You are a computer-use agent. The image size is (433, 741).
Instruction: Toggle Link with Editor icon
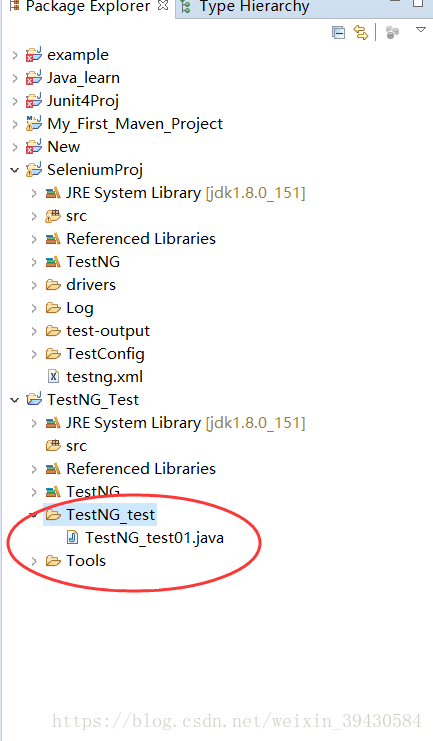point(361,33)
